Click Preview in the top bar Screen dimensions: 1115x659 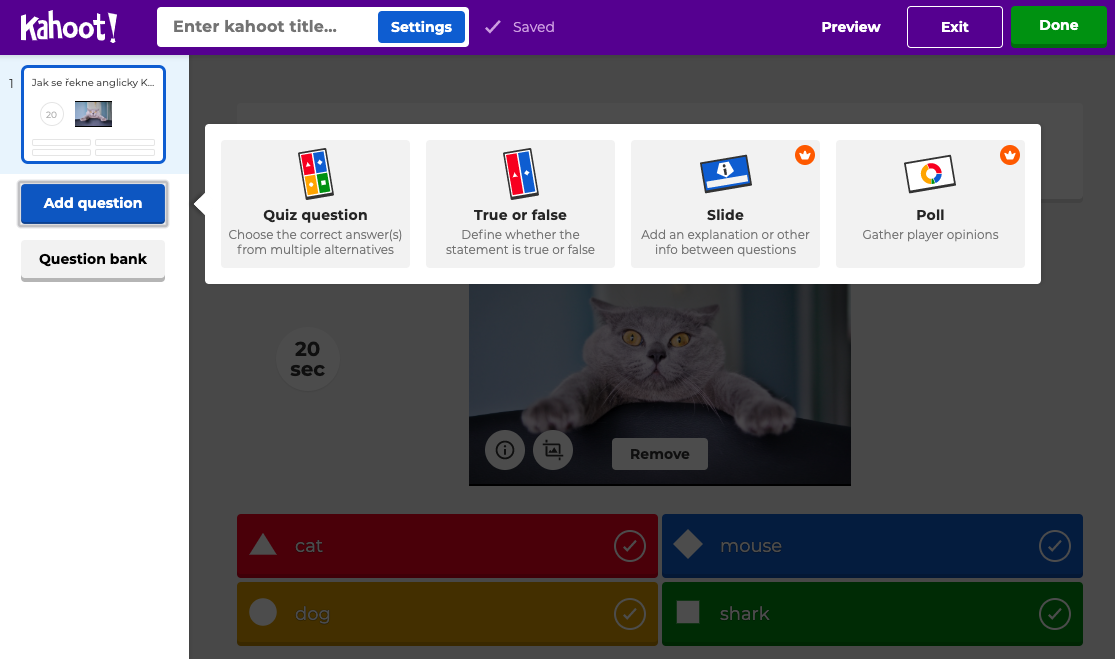pos(850,27)
